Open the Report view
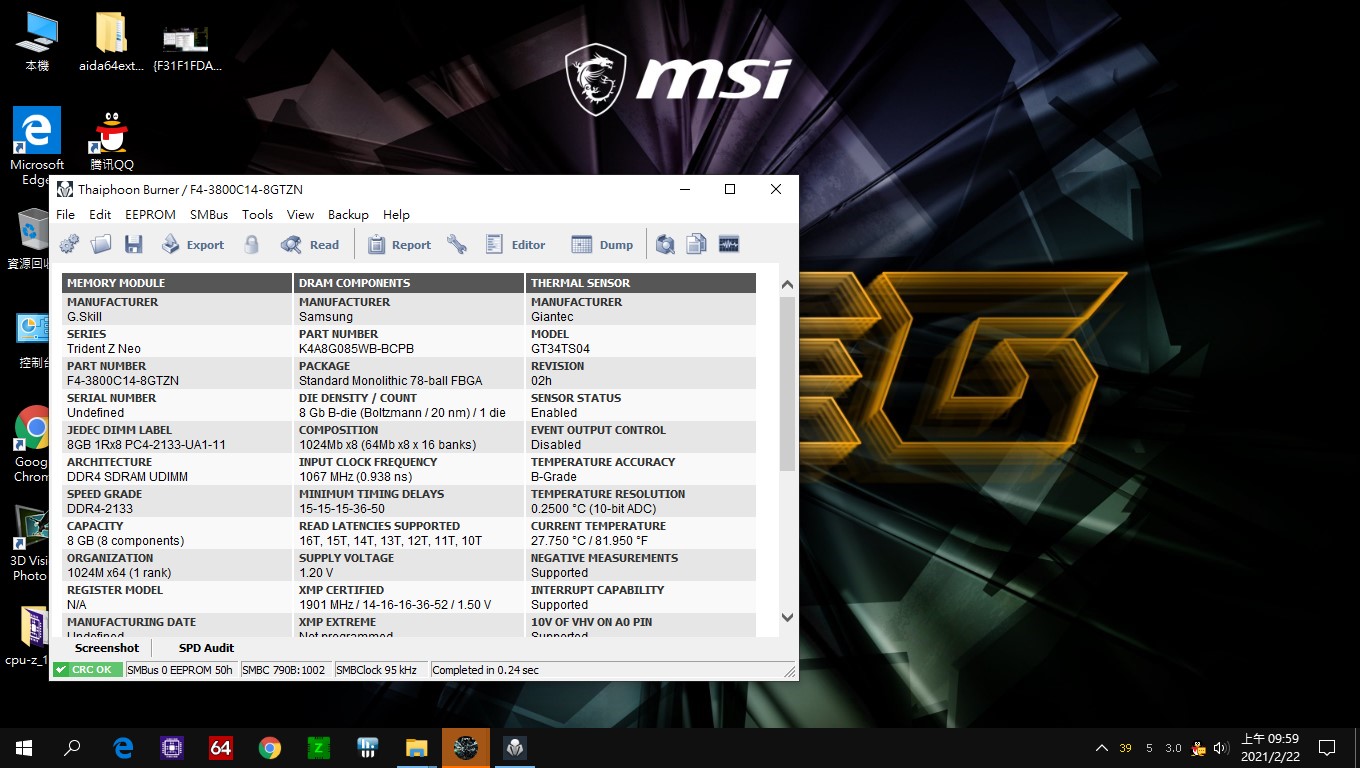 tap(399, 244)
